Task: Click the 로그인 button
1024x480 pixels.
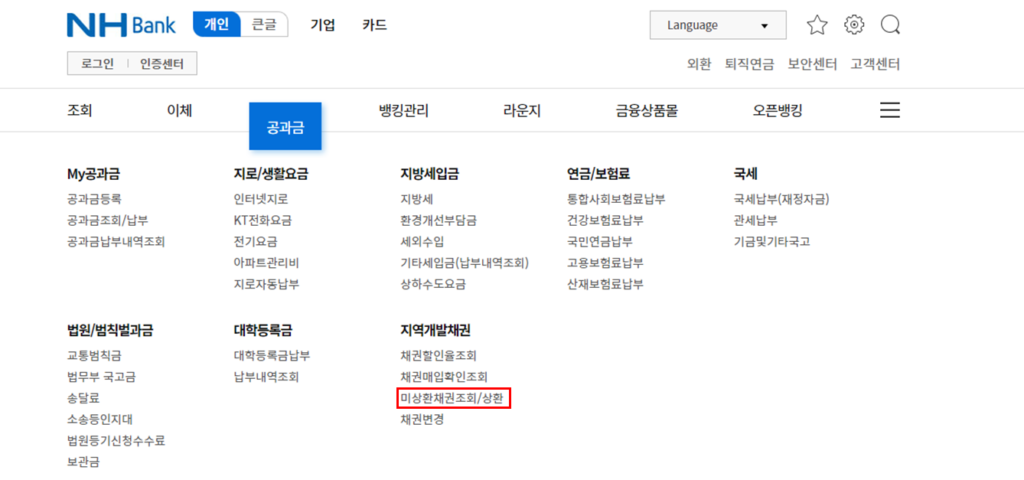Action: pyautogui.click(x=97, y=64)
